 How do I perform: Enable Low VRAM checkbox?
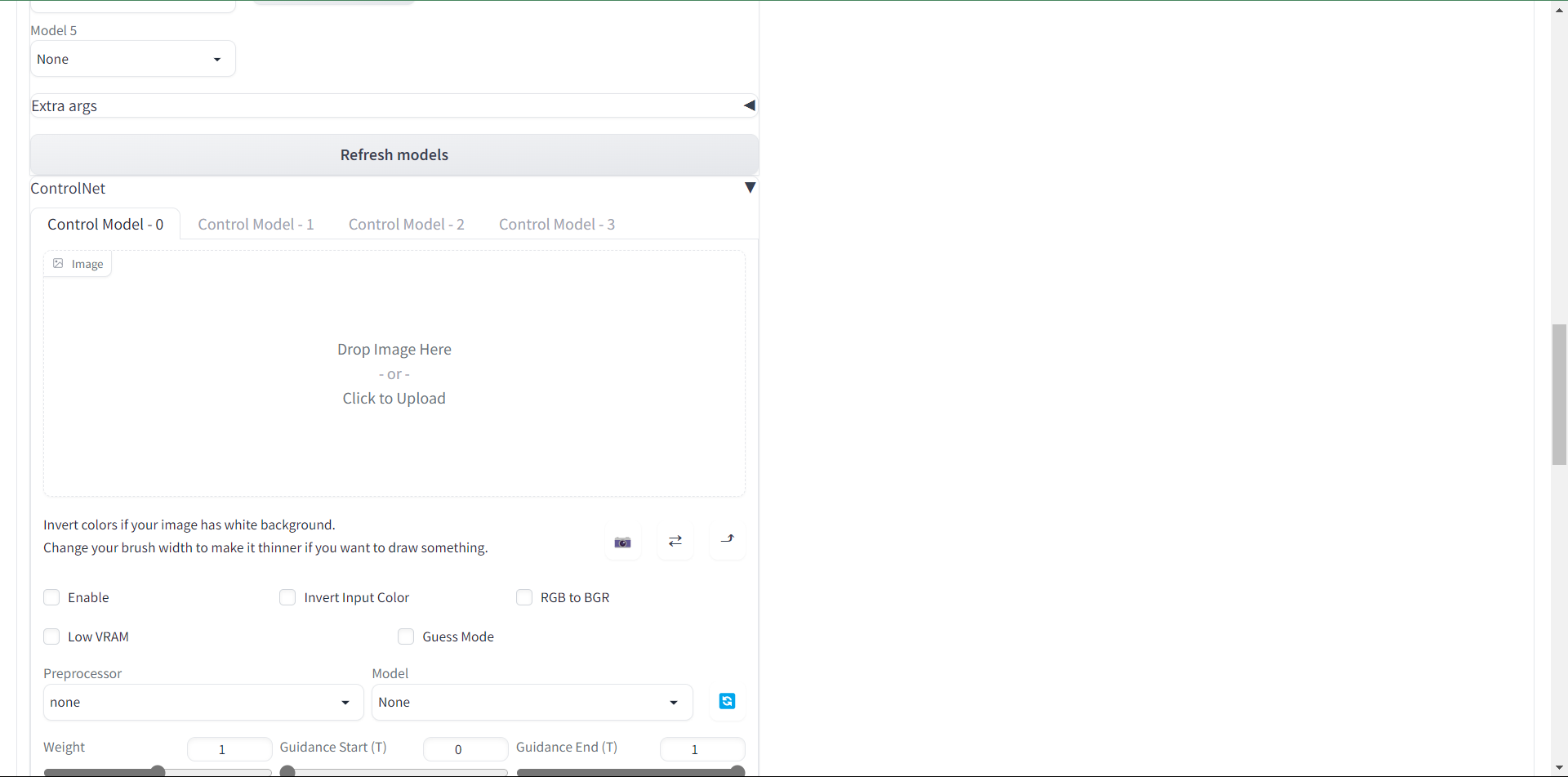pyautogui.click(x=51, y=636)
